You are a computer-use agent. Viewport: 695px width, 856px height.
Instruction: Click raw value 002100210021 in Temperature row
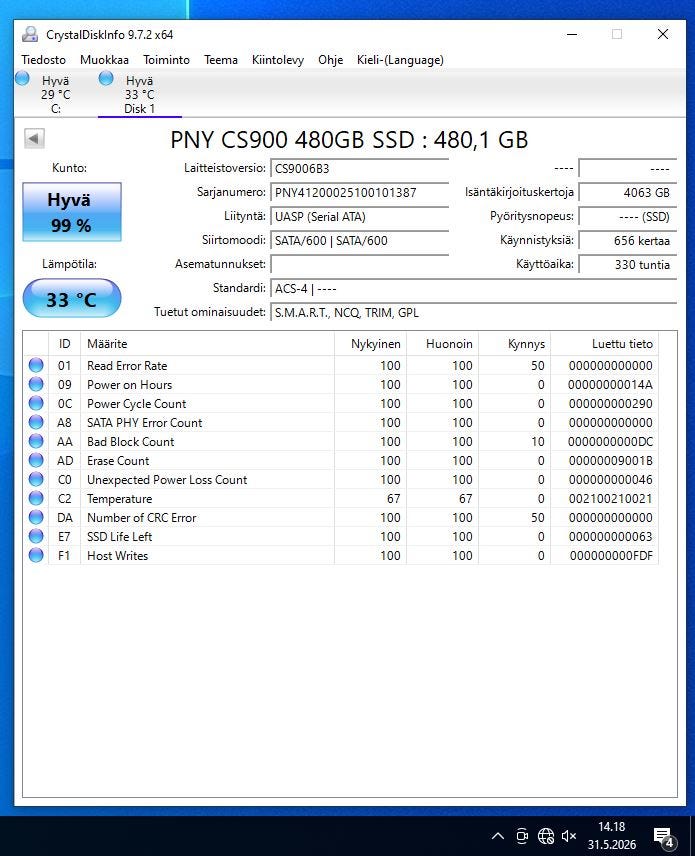[x=610, y=498]
